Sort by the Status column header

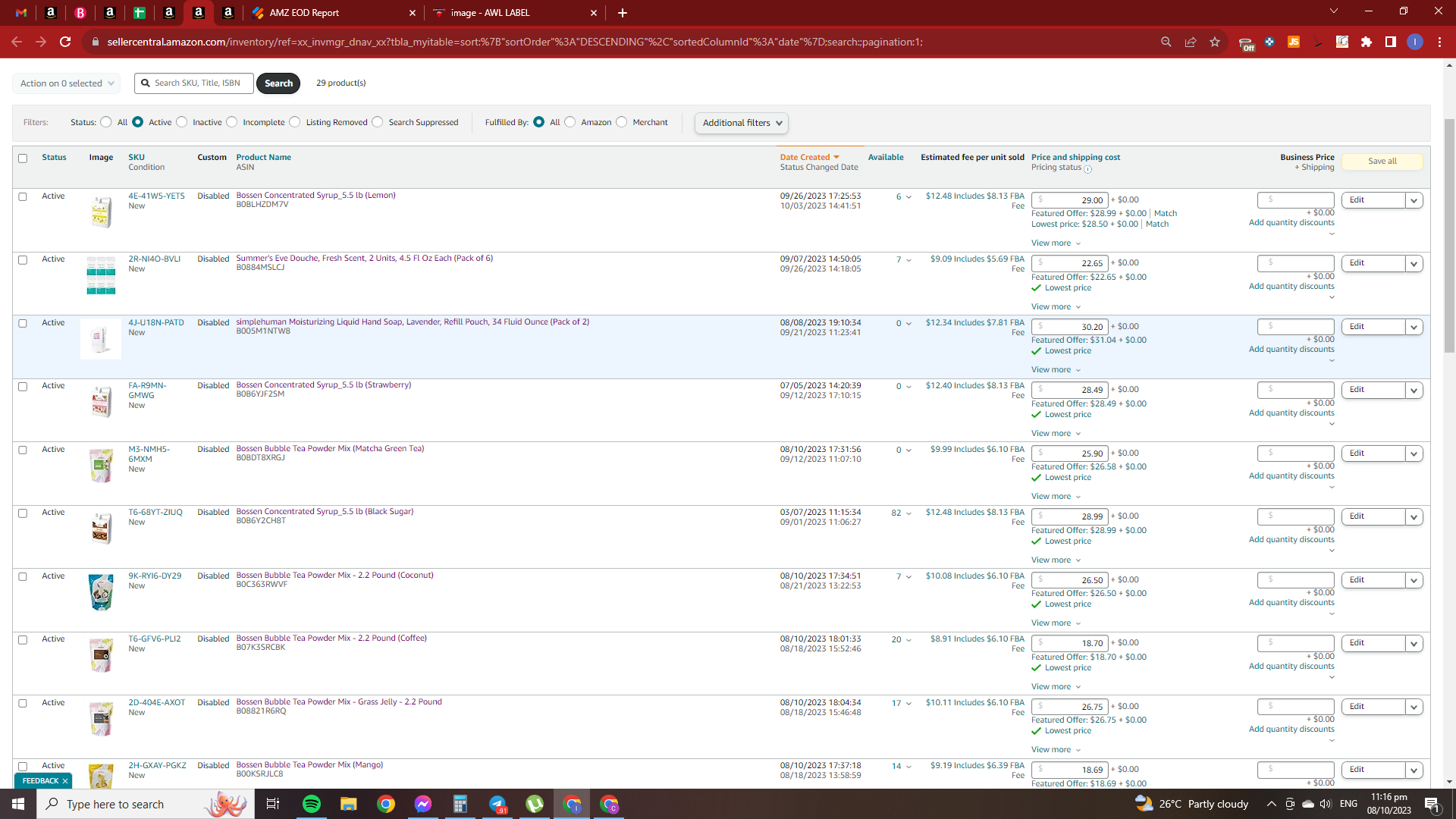54,158
